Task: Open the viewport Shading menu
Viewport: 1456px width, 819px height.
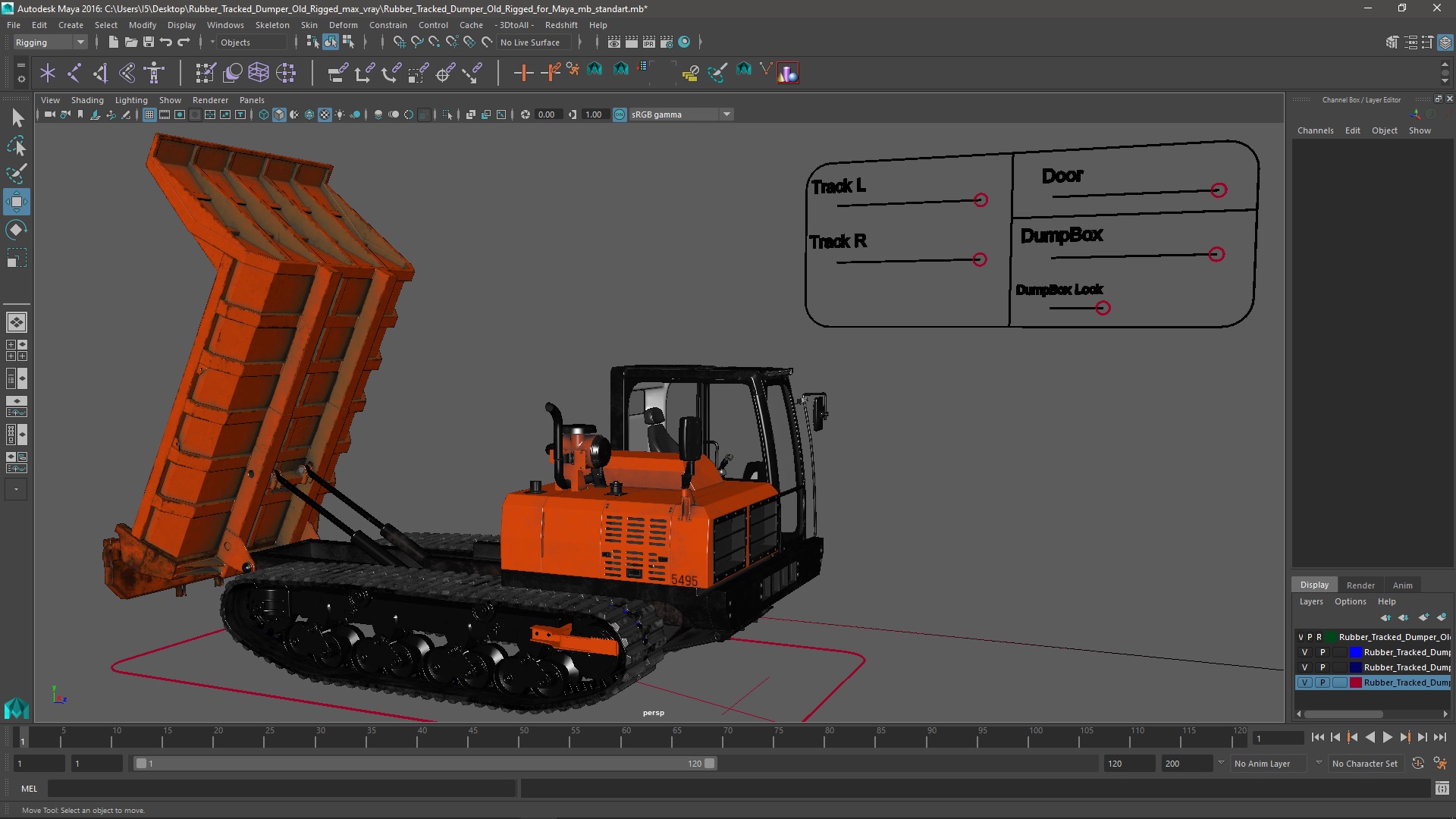Action: 86,100
